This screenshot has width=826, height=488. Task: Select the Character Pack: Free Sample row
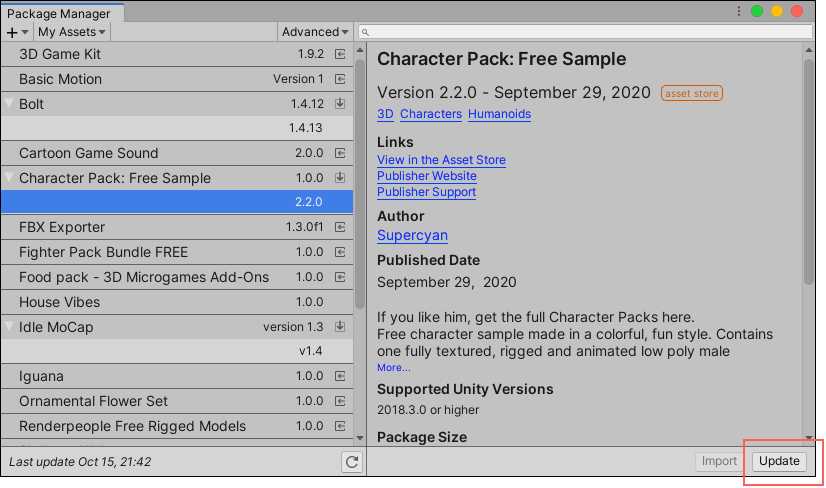tap(177, 178)
